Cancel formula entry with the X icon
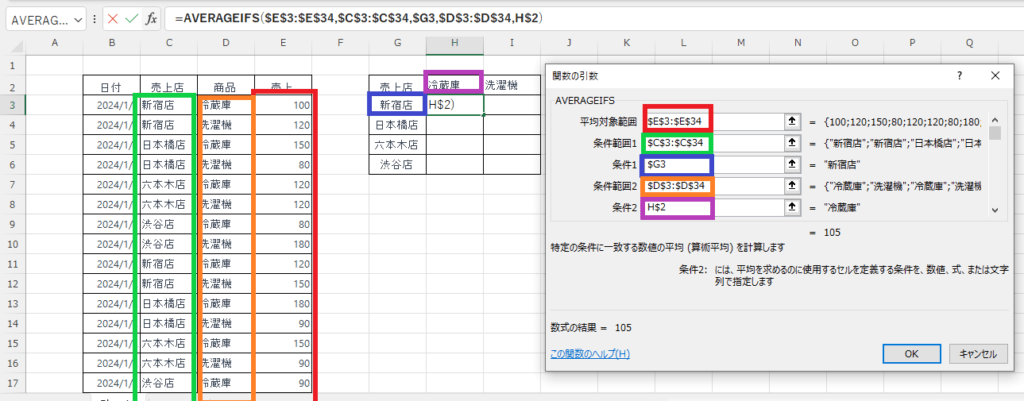This screenshot has height=401, width=1024. point(113,19)
